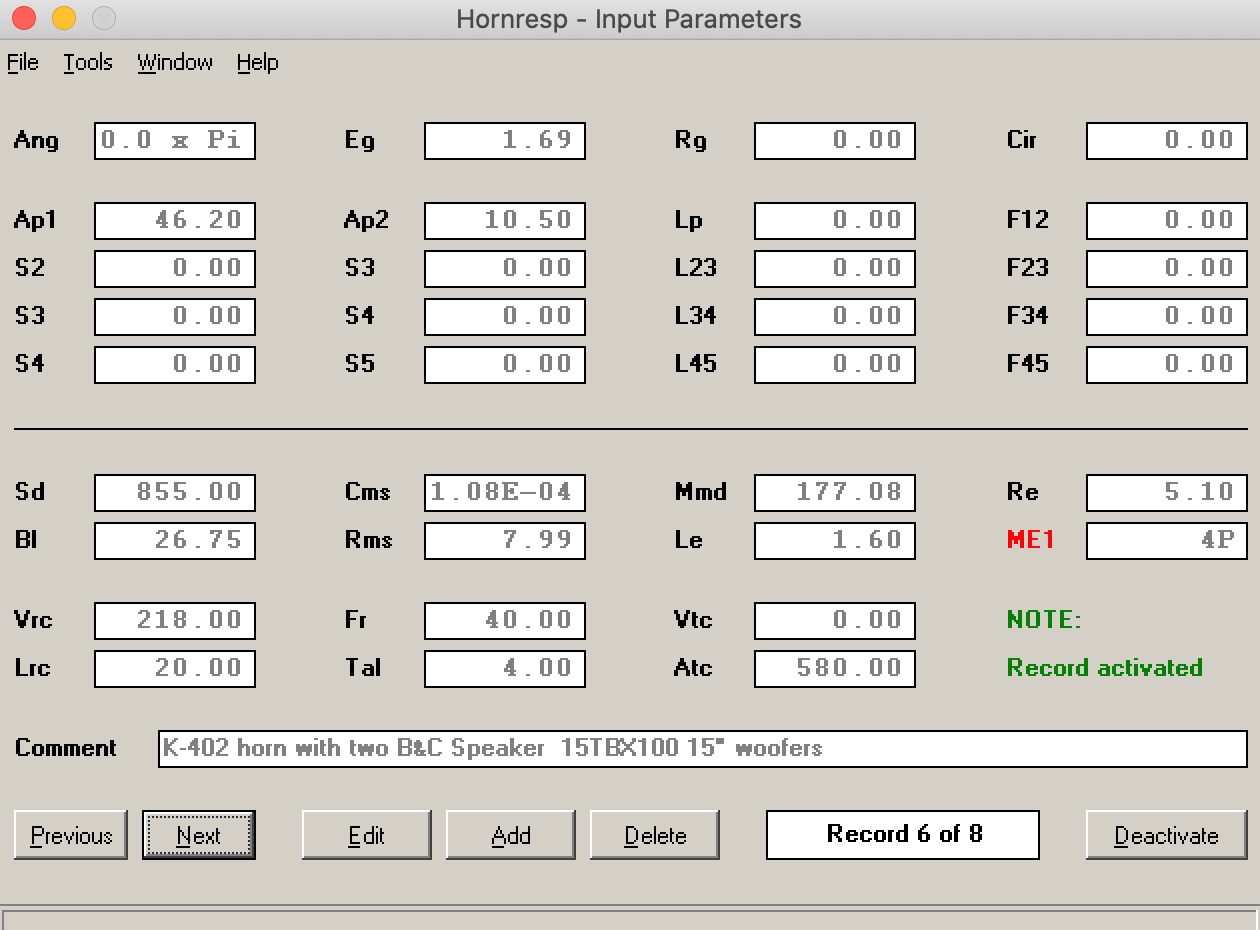Click the F12 input field

(1167, 221)
